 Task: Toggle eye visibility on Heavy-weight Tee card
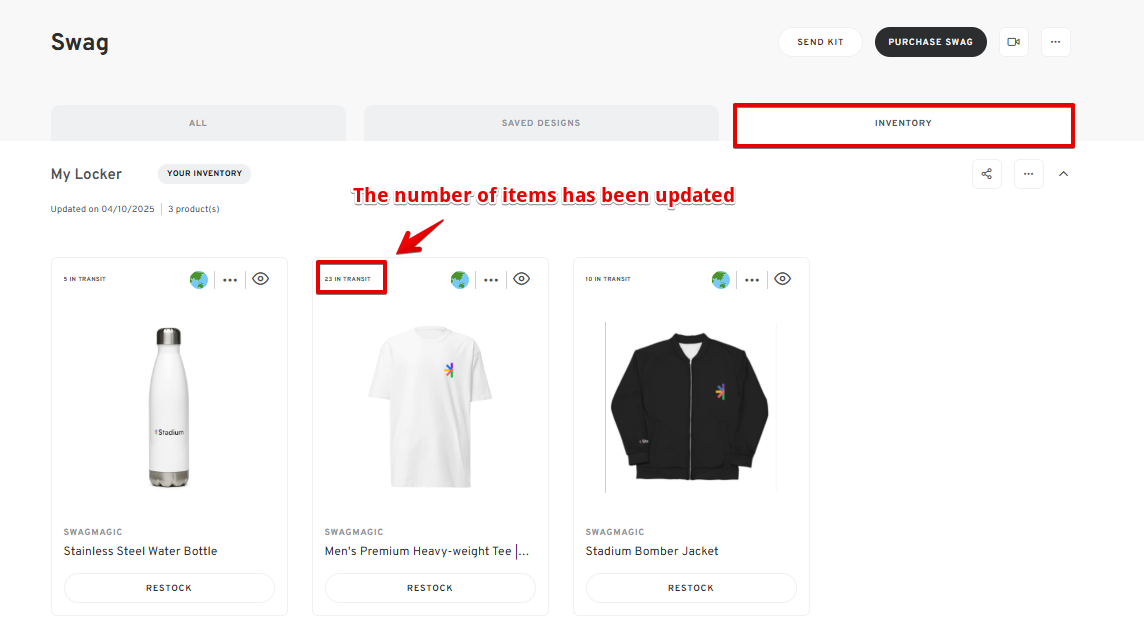click(x=522, y=279)
